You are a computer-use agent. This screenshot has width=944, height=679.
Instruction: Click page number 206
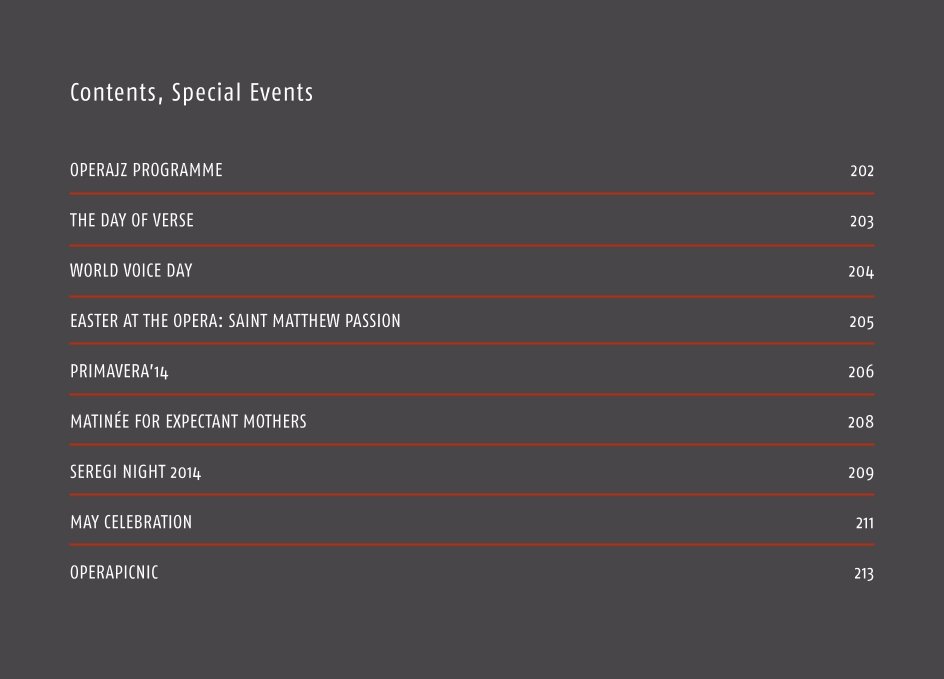point(862,372)
